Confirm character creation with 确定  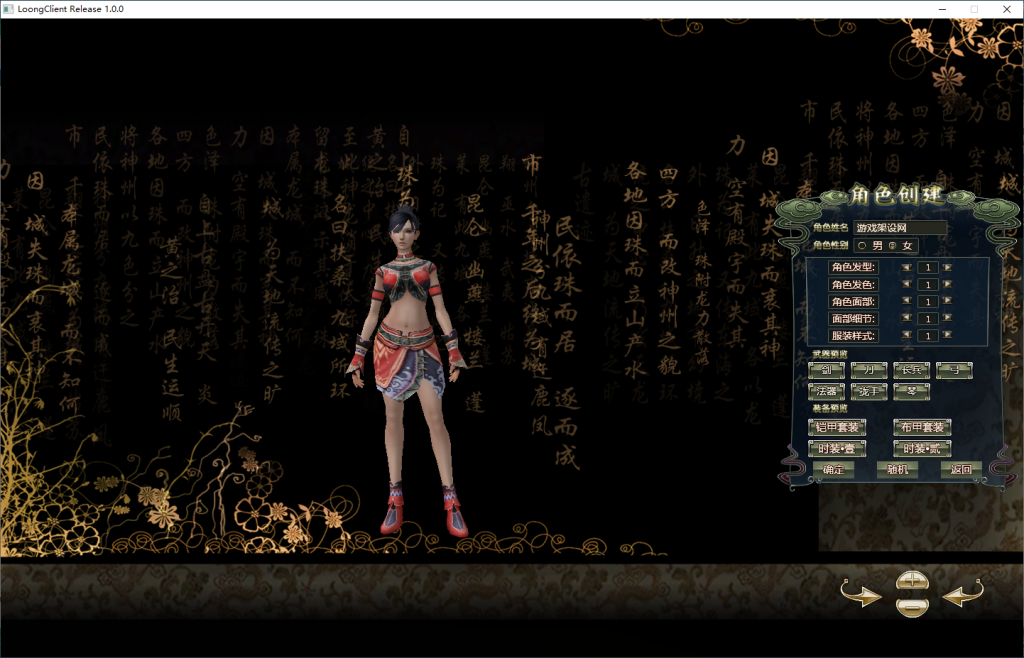tap(833, 469)
